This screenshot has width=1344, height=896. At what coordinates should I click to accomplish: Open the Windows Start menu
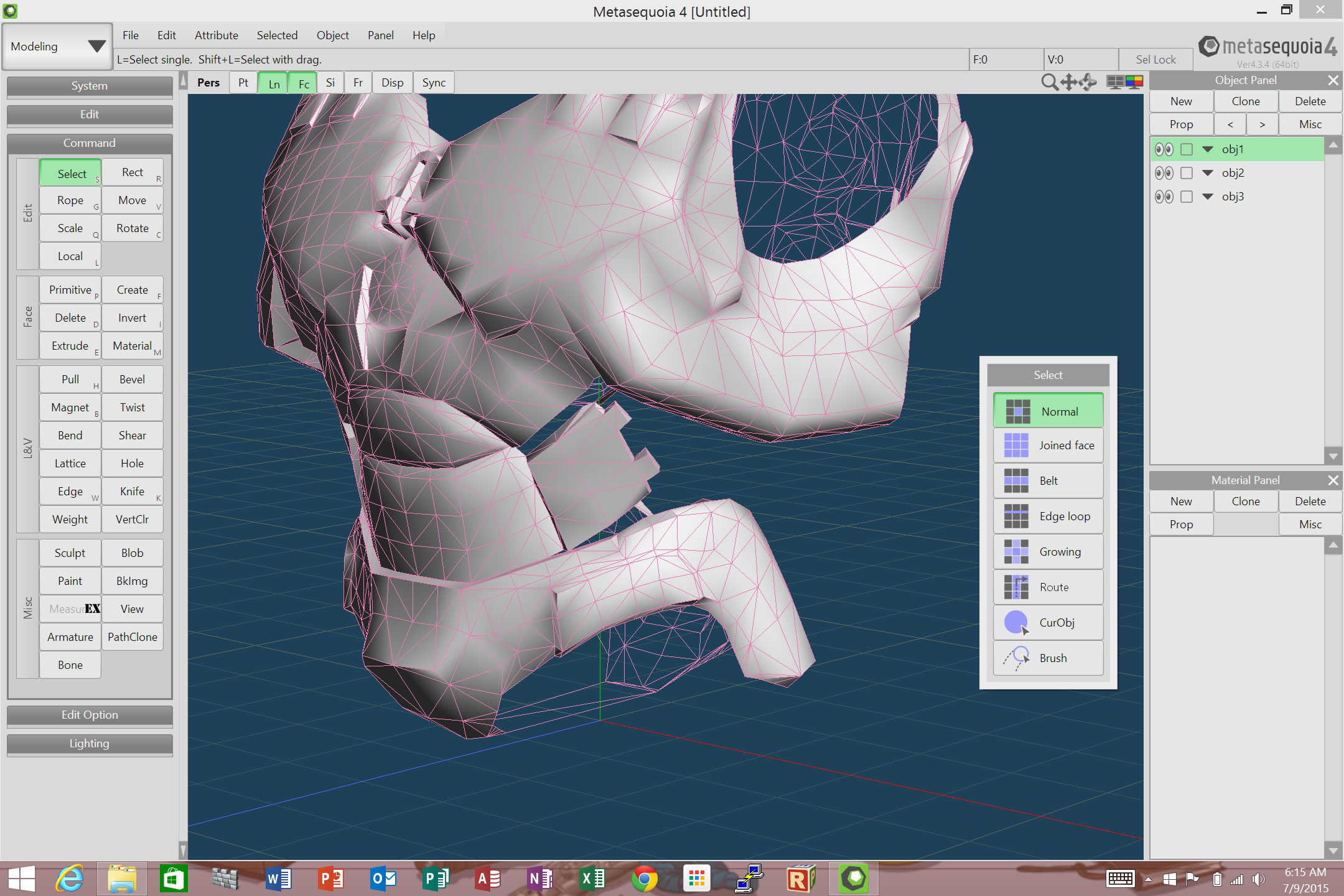click(21, 879)
